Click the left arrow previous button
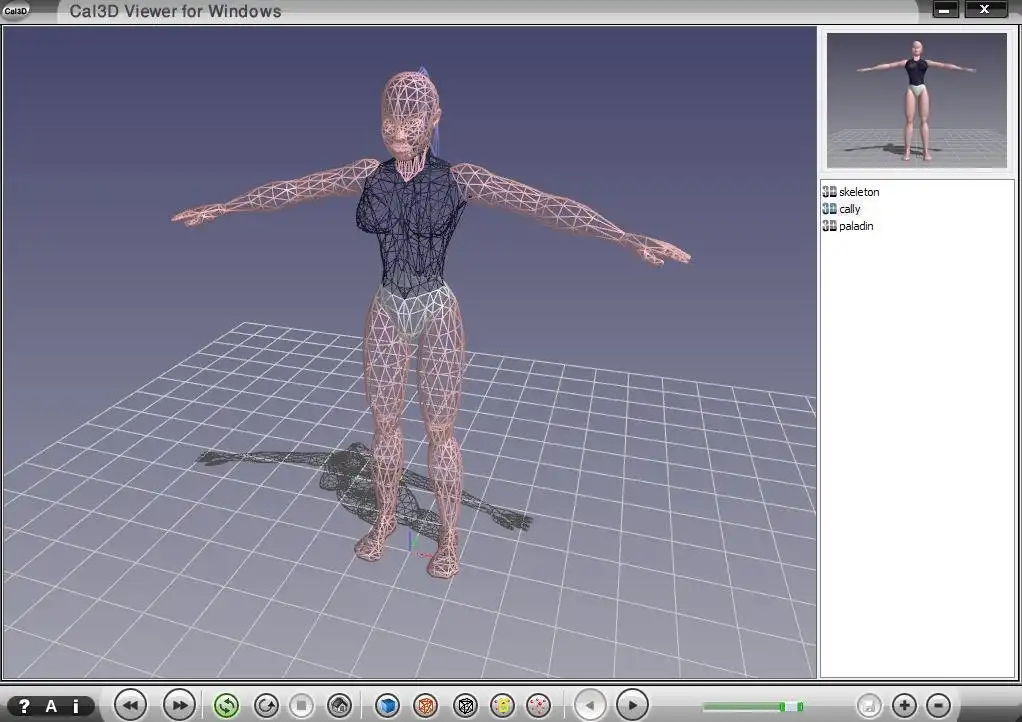 click(590, 705)
